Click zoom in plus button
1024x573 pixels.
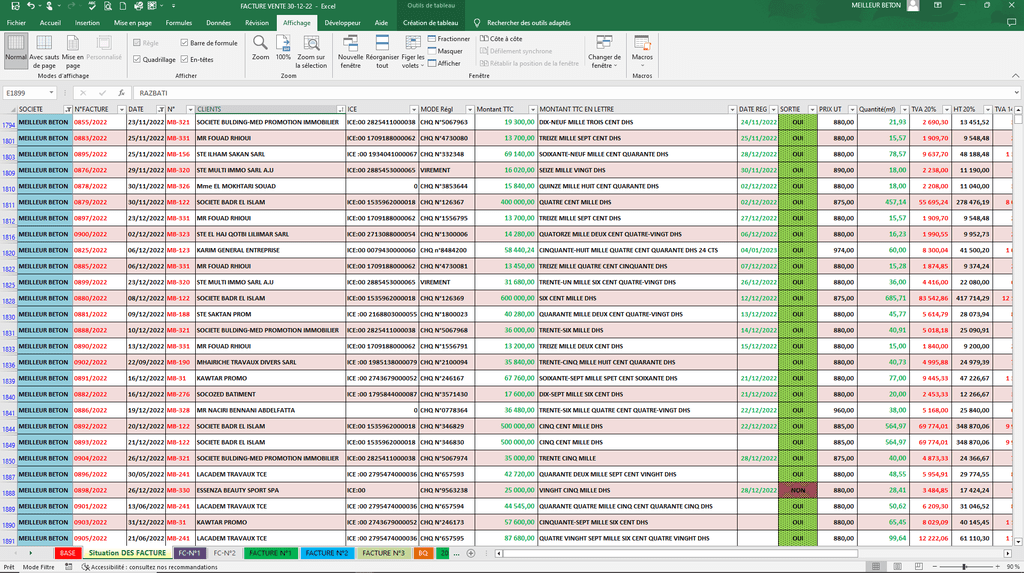[997, 566]
